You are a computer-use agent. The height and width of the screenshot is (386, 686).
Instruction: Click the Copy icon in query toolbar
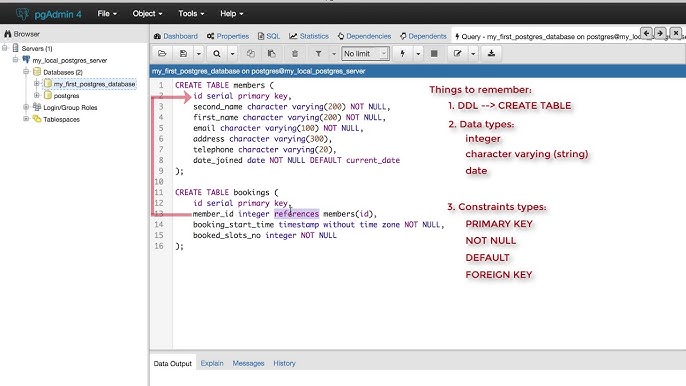[251, 54]
